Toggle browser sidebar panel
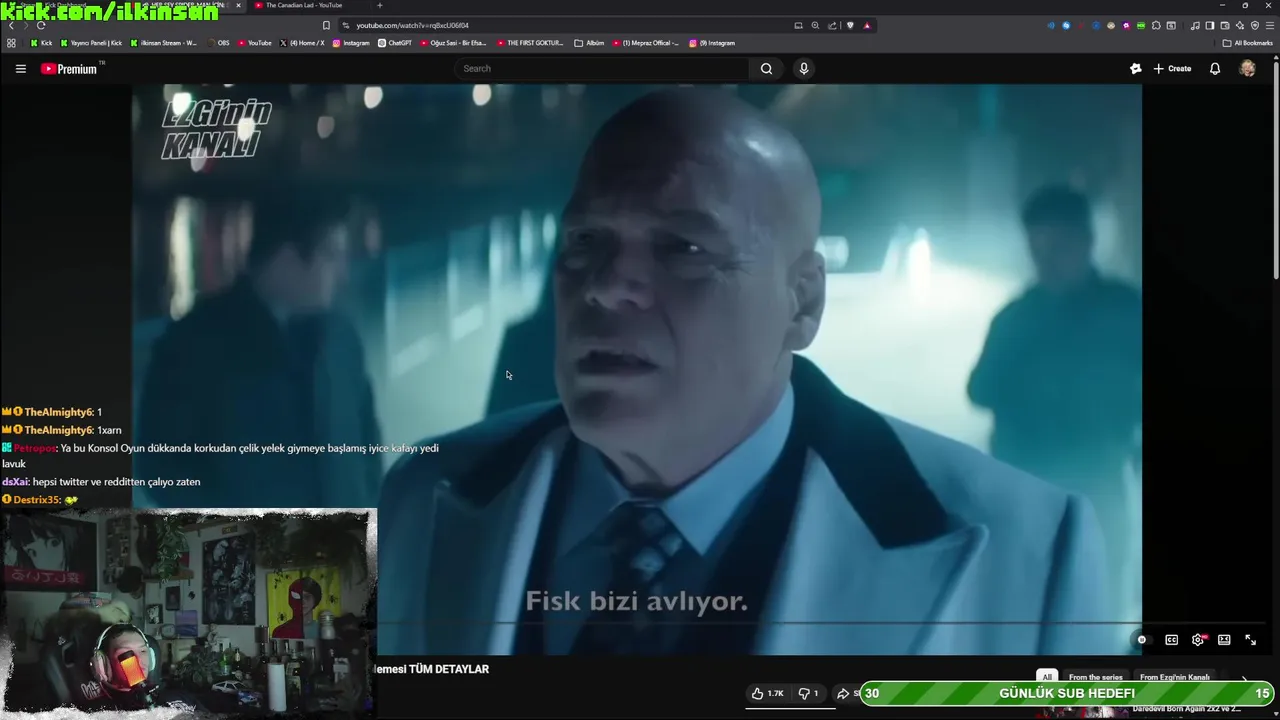The height and width of the screenshot is (720, 1280). point(1210,25)
